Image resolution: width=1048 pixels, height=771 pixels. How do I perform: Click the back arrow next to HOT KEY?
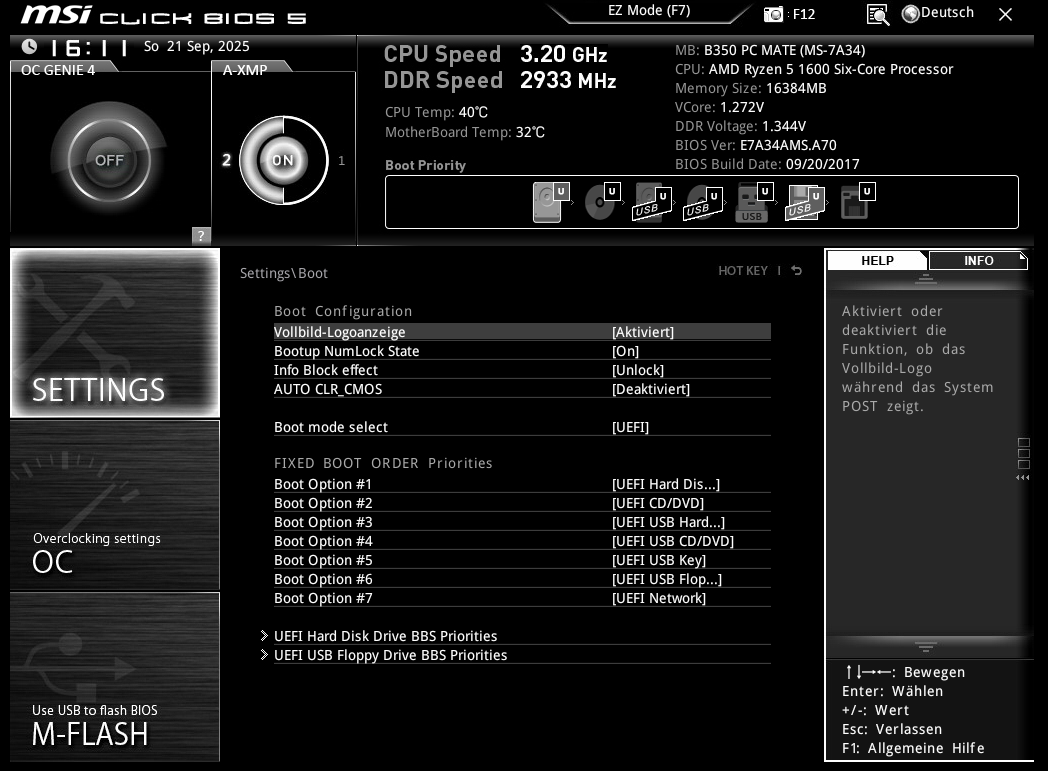coord(797,271)
